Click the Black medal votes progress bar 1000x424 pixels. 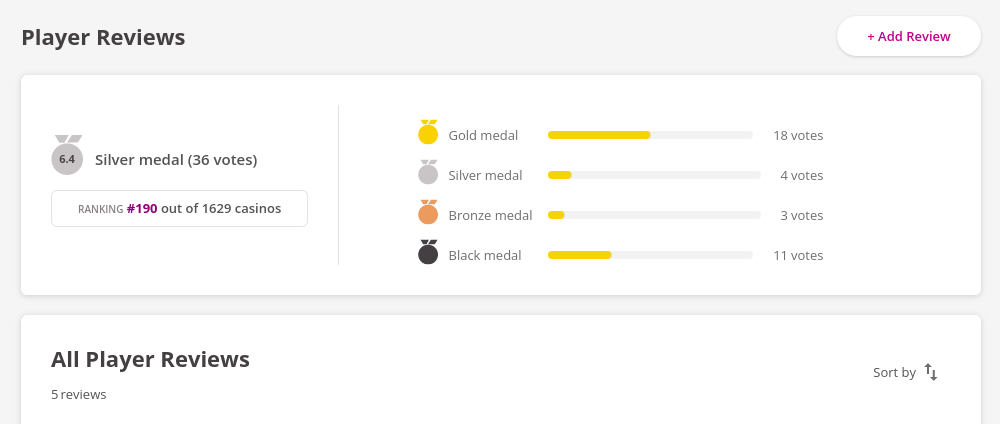pyautogui.click(x=650, y=255)
